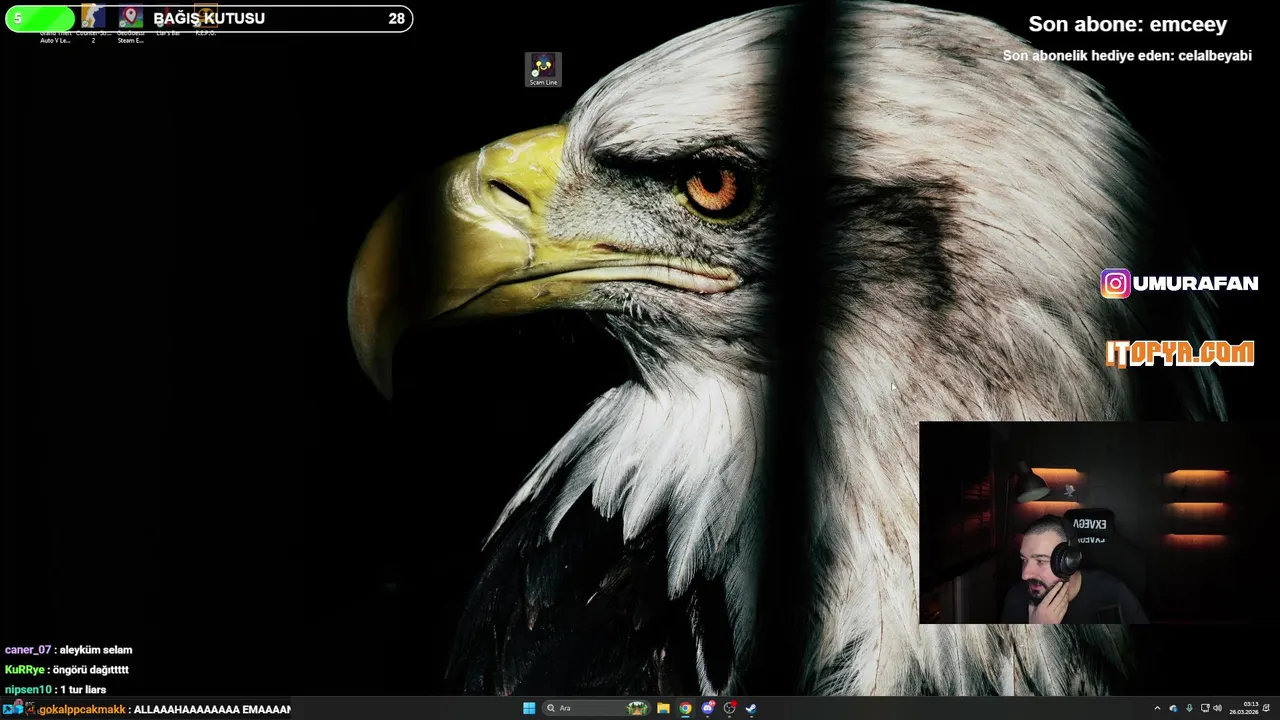Open OBS Studio from the taskbar
The width and height of the screenshot is (1280, 720).
pos(730,708)
